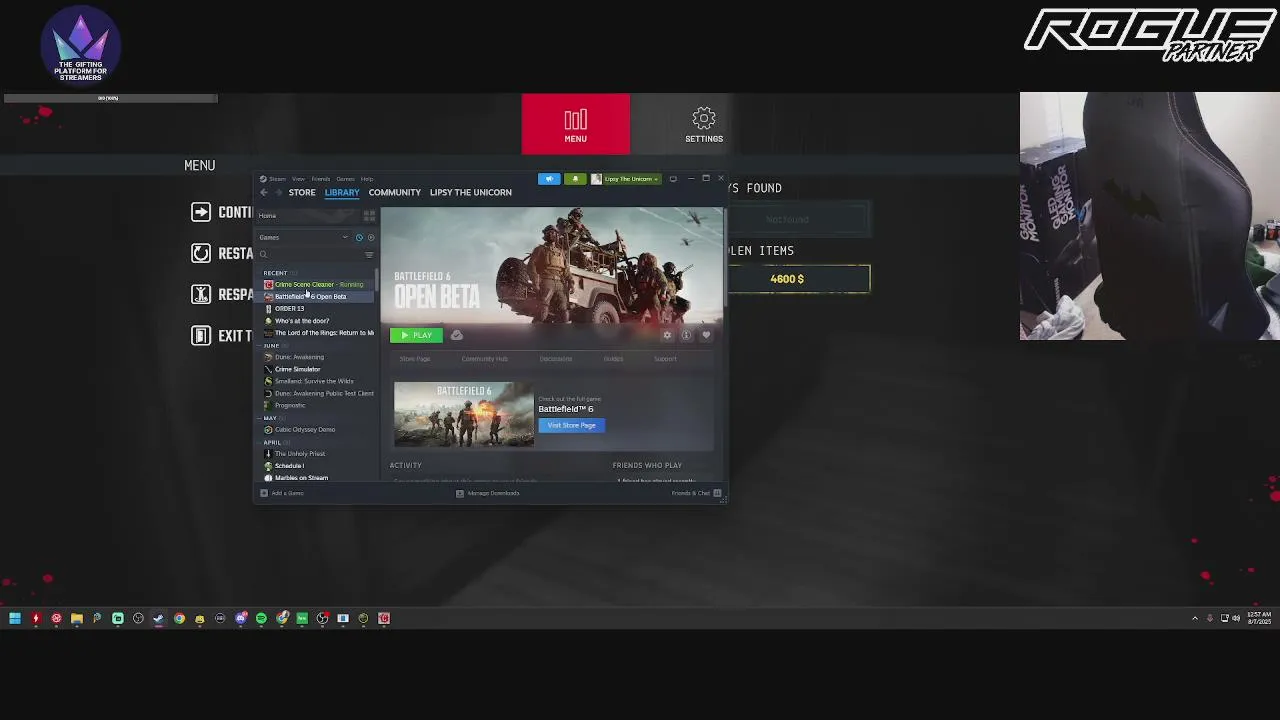Click the Windows Start button
The image size is (1280, 720).
[15, 618]
